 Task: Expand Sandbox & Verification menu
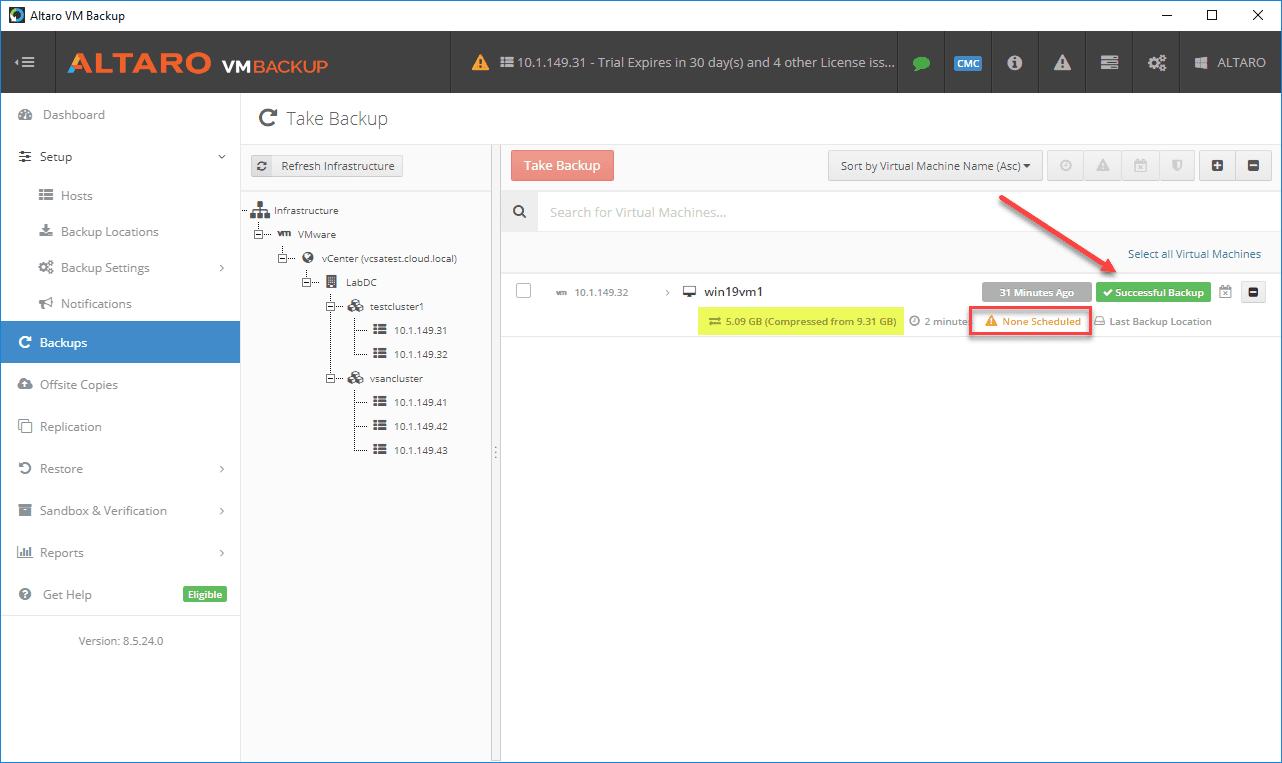222,511
